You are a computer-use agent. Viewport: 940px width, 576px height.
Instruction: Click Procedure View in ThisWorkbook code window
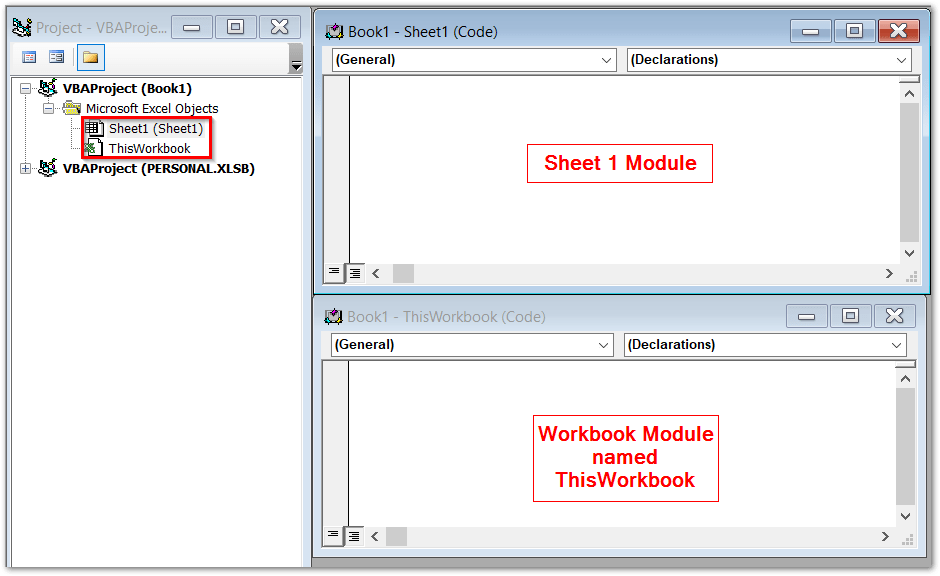pyautogui.click(x=333, y=537)
